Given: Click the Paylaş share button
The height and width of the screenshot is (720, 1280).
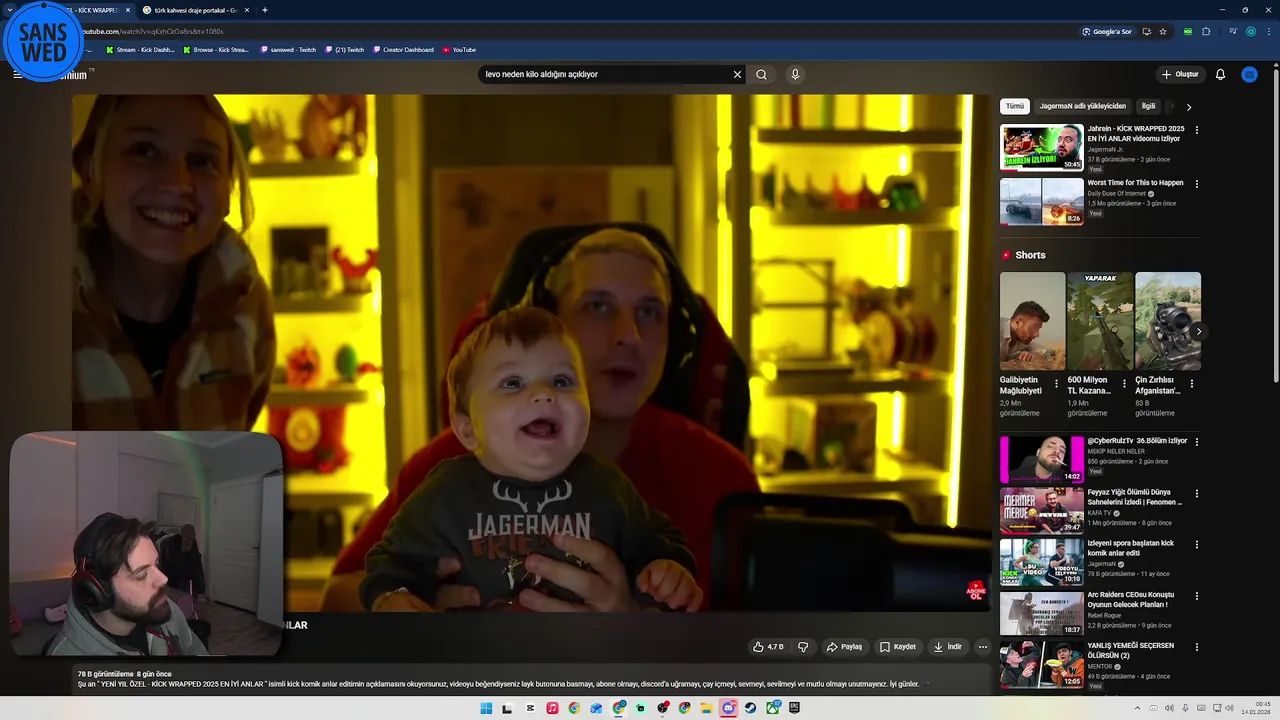Looking at the screenshot, I should tap(844, 647).
